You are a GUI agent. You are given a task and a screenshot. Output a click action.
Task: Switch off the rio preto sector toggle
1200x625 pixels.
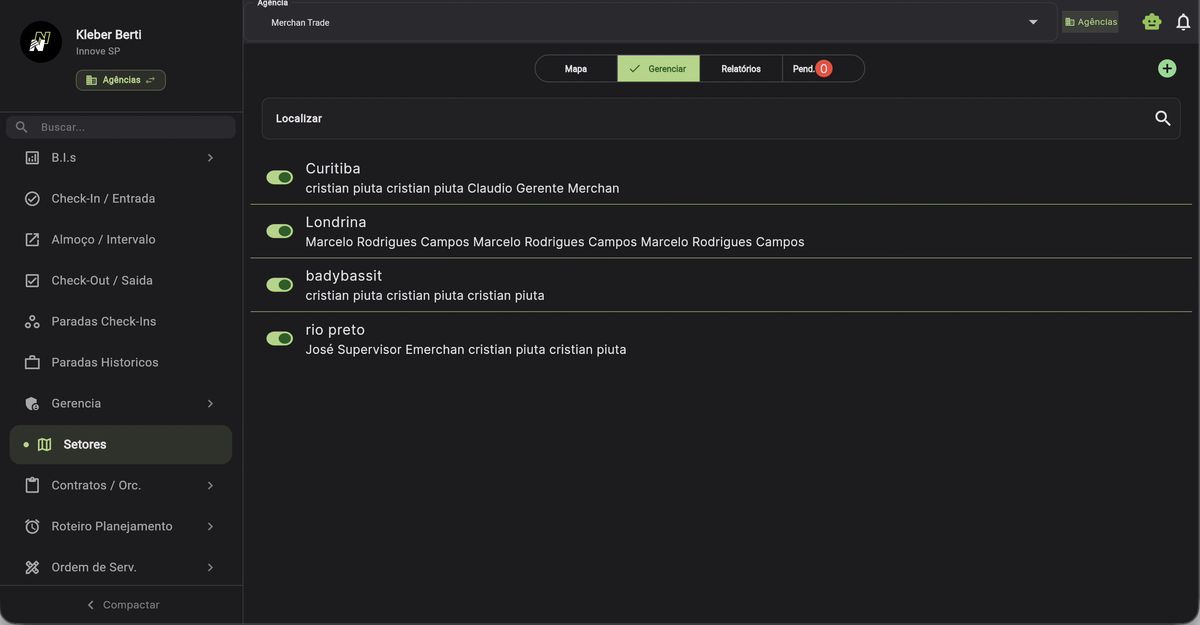tap(279, 338)
